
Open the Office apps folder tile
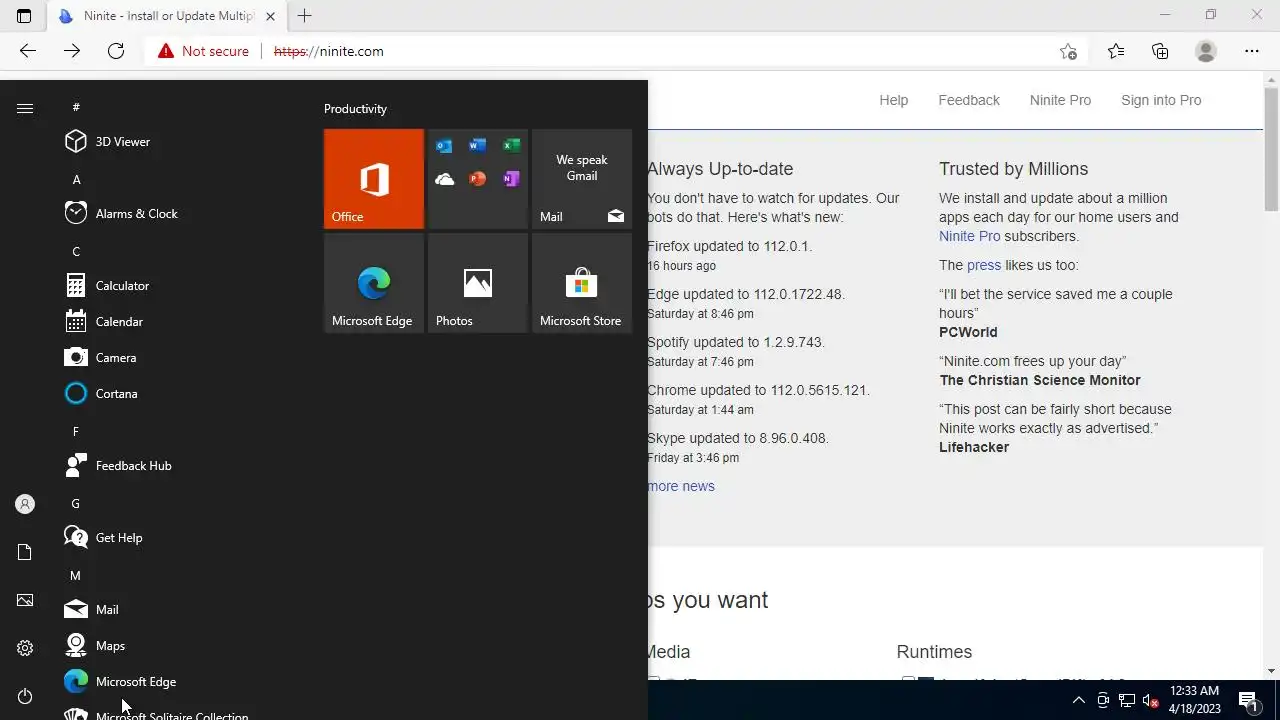coord(478,179)
